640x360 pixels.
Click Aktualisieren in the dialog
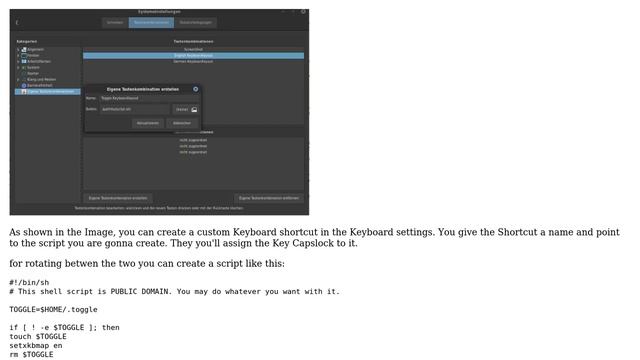click(148, 123)
